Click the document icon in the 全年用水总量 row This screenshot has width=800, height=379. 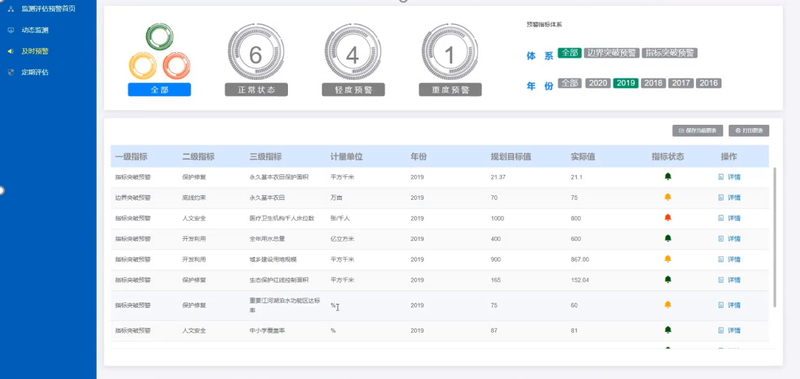tap(721, 239)
